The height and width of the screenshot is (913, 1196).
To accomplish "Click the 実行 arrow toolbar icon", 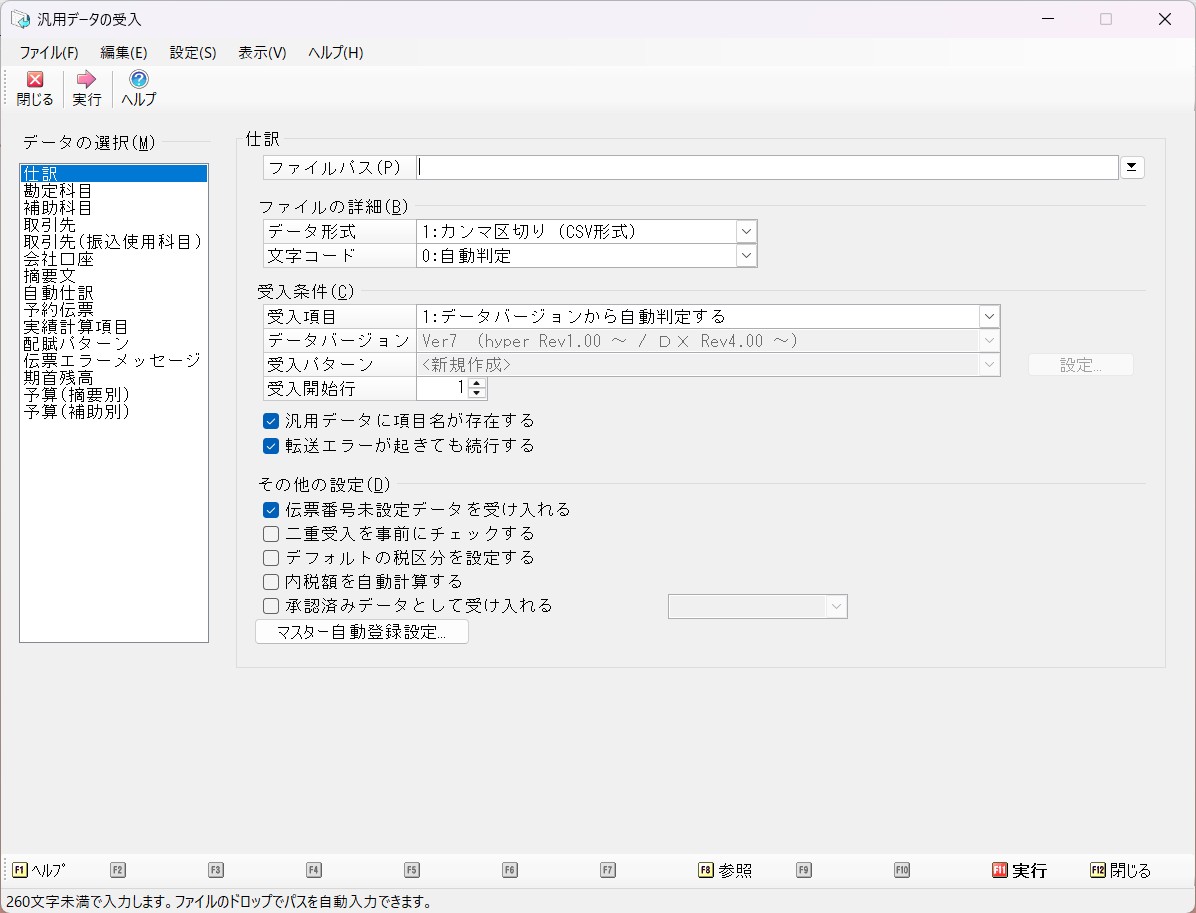I will tap(87, 80).
